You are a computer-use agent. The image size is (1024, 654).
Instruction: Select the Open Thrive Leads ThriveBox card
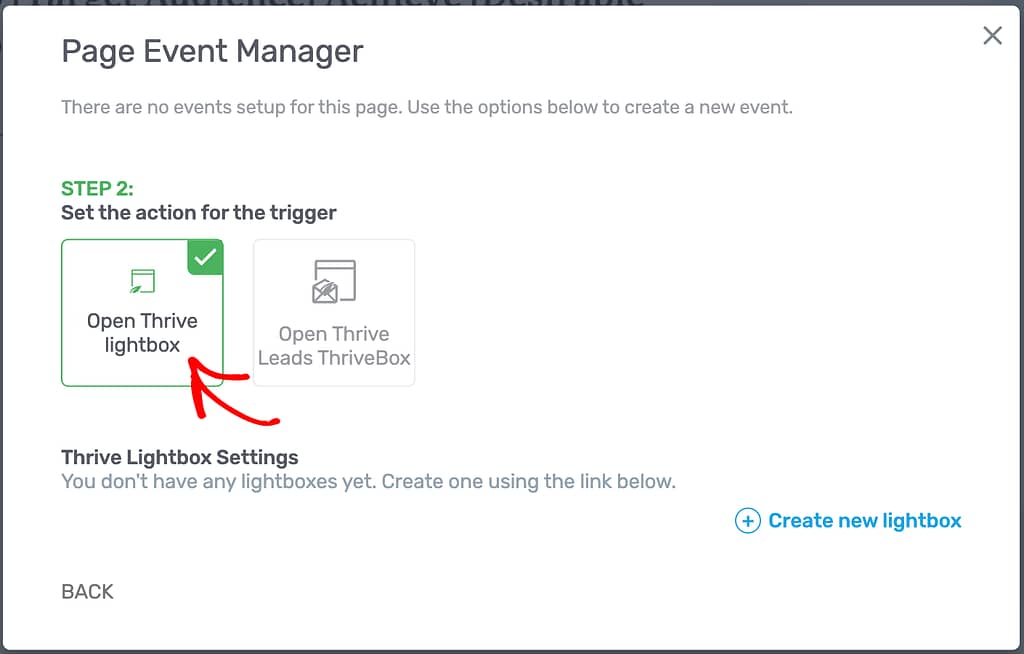(334, 313)
